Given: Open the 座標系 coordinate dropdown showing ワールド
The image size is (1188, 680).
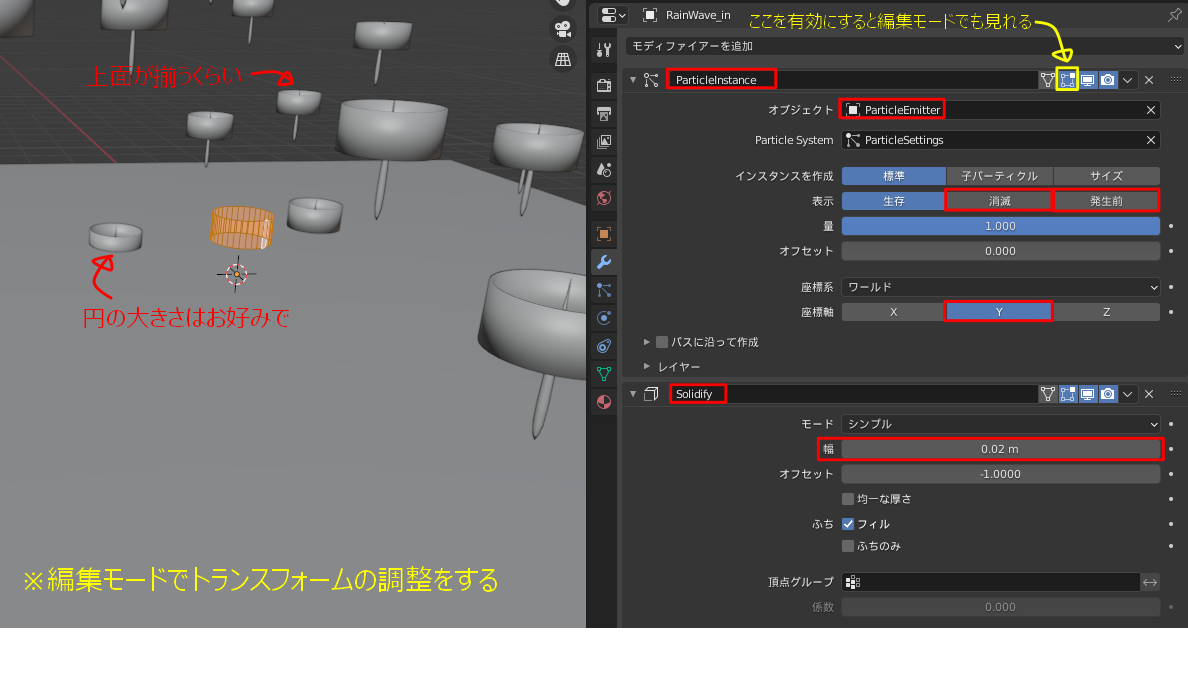Looking at the screenshot, I should pos(1000,287).
